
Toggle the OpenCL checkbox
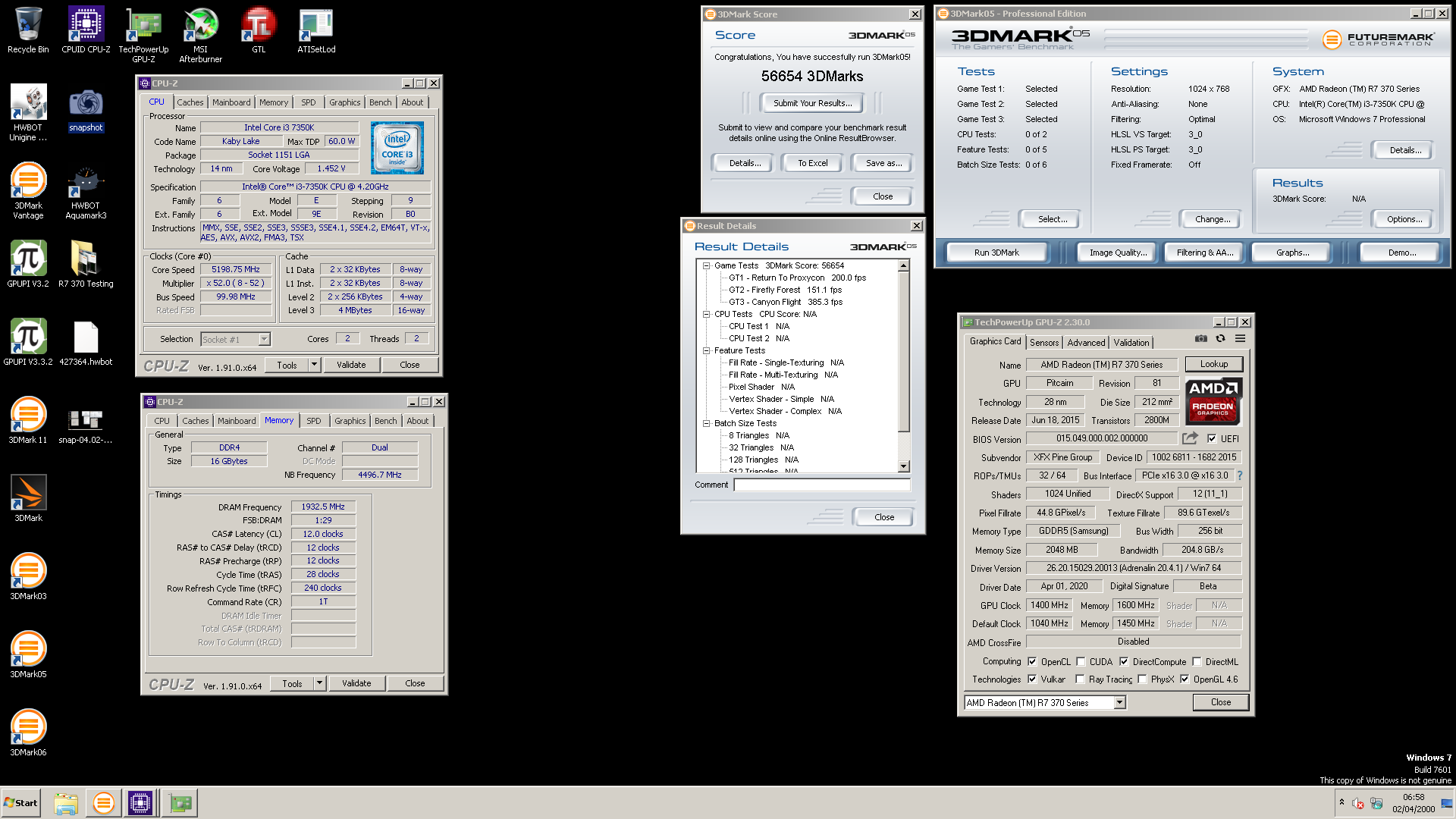[1032, 662]
